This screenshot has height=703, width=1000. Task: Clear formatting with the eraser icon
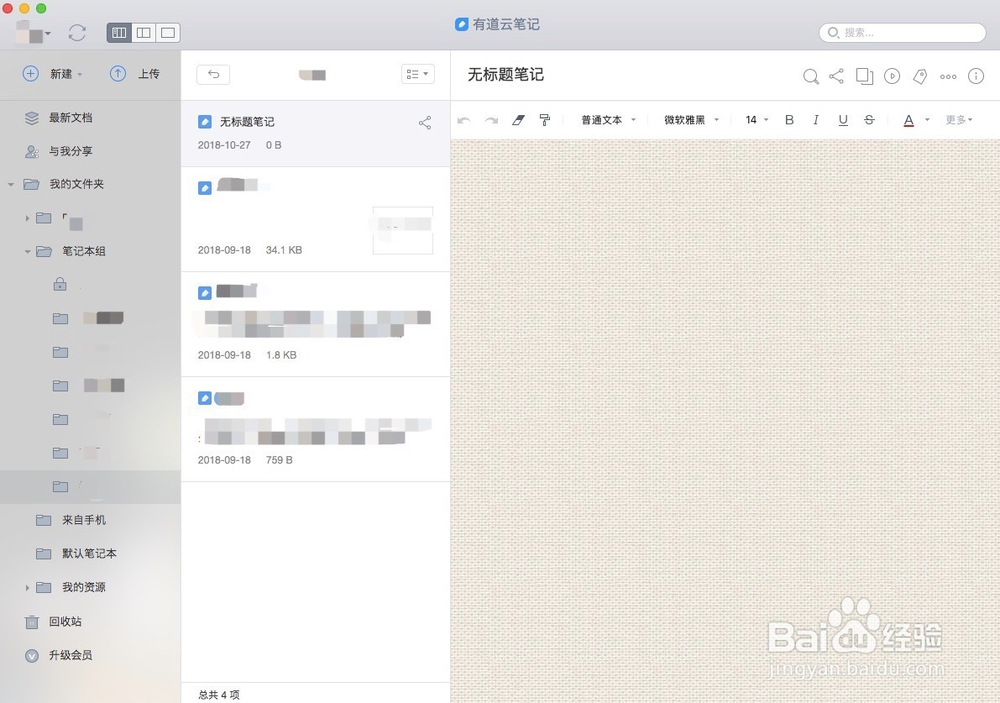[x=518, y=119]
